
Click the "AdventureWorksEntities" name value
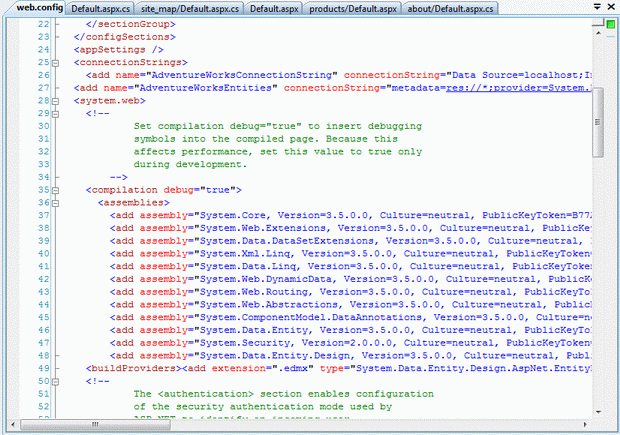point(206,88)
